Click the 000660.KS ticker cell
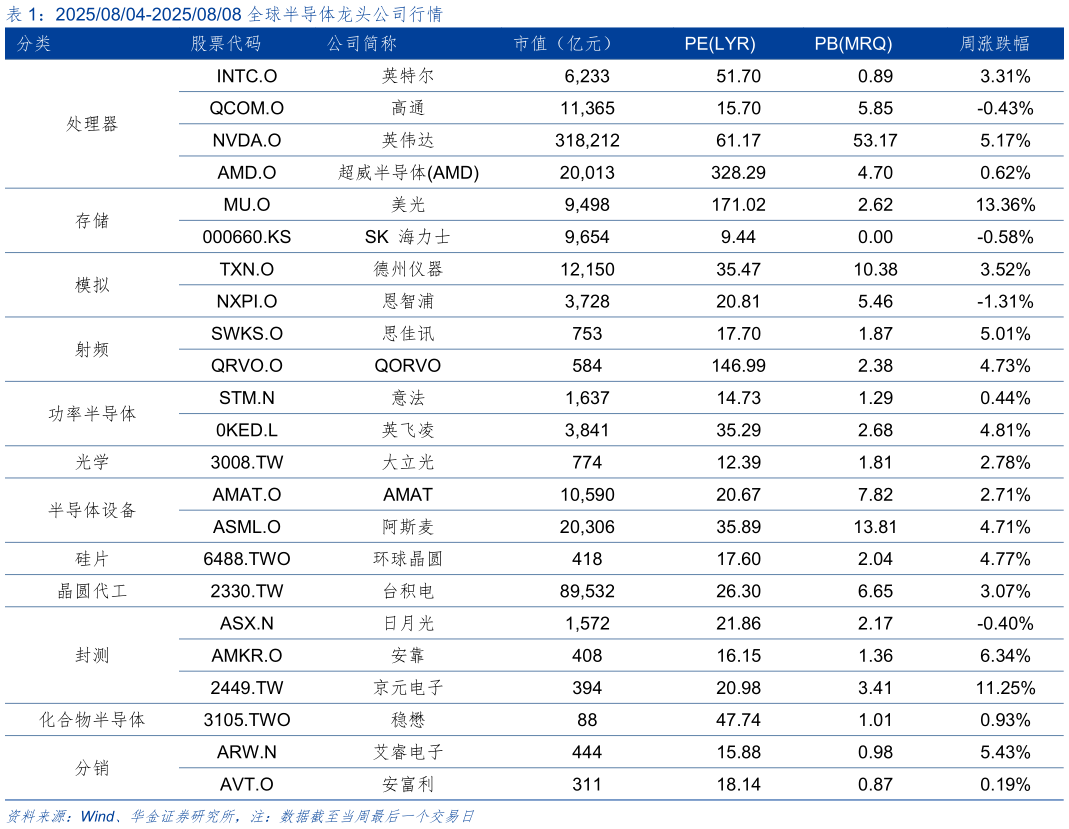Screen dimensions: 1069x829 (247, 237)
